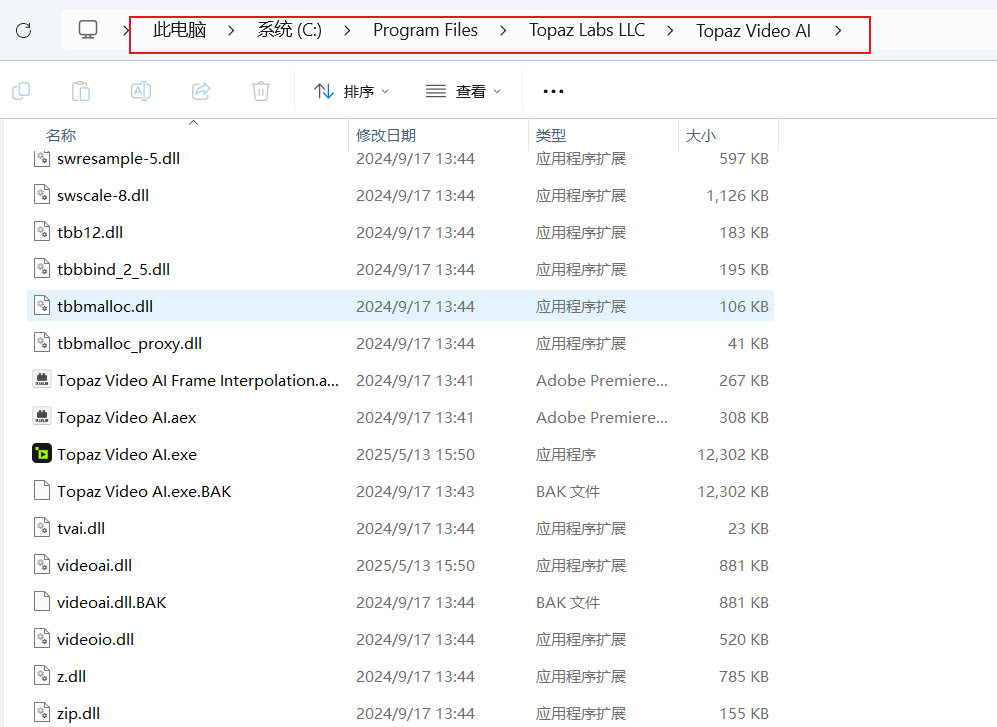Screen dimensions: 997x727
Task: Click the computer monitor icon in address bar
Action: (88, 30)
